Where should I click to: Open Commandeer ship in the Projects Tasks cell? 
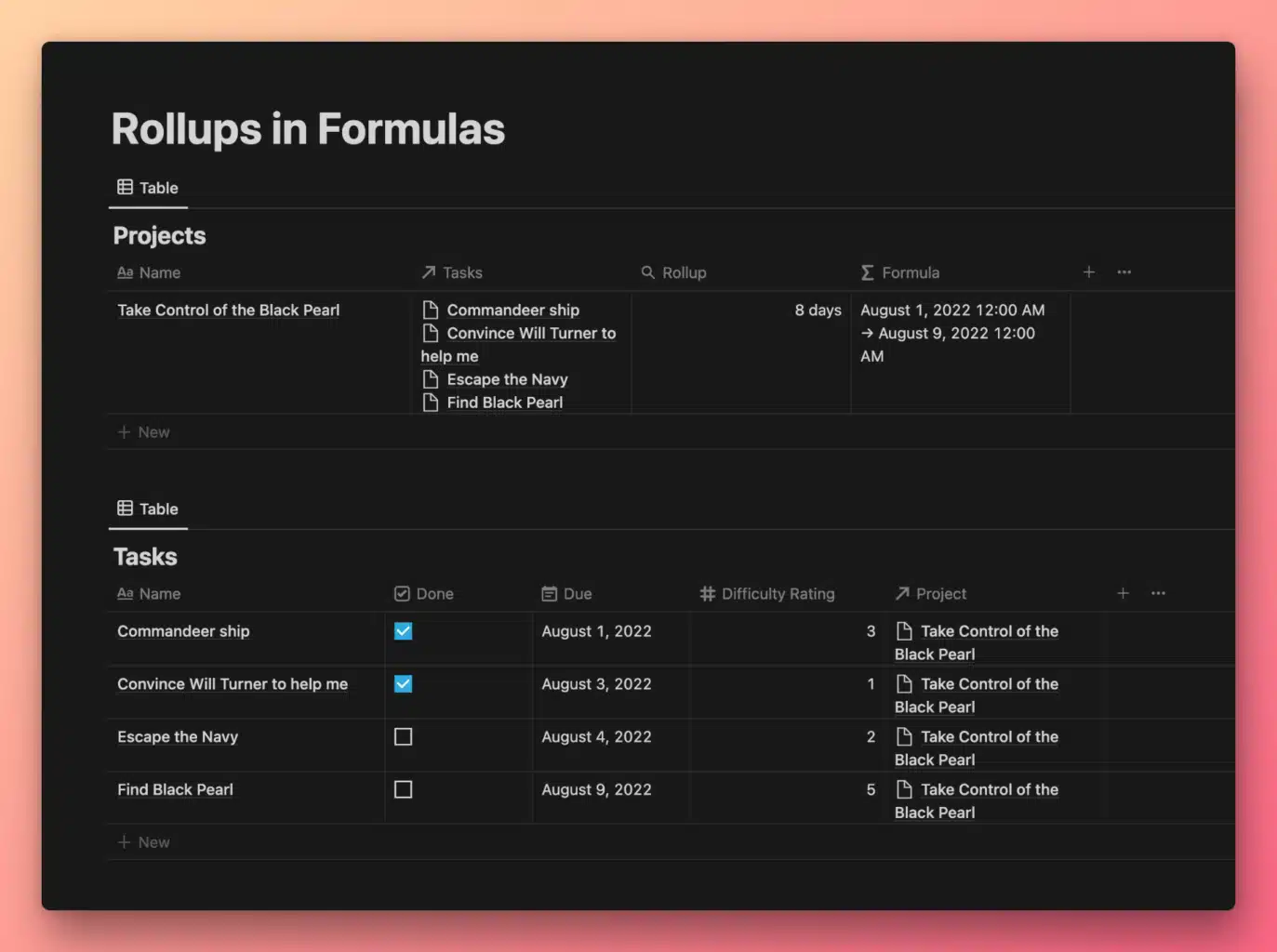click(x=512, y=310)
